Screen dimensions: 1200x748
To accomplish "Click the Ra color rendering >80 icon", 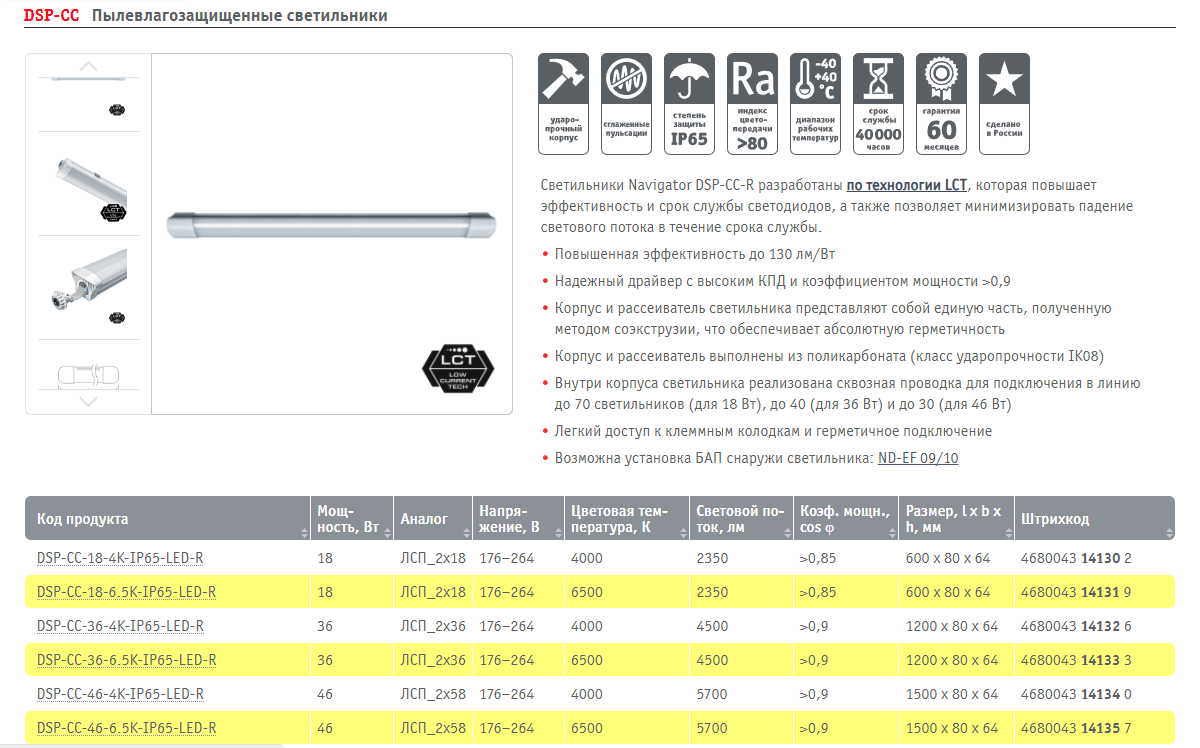I will click(753, 104).
